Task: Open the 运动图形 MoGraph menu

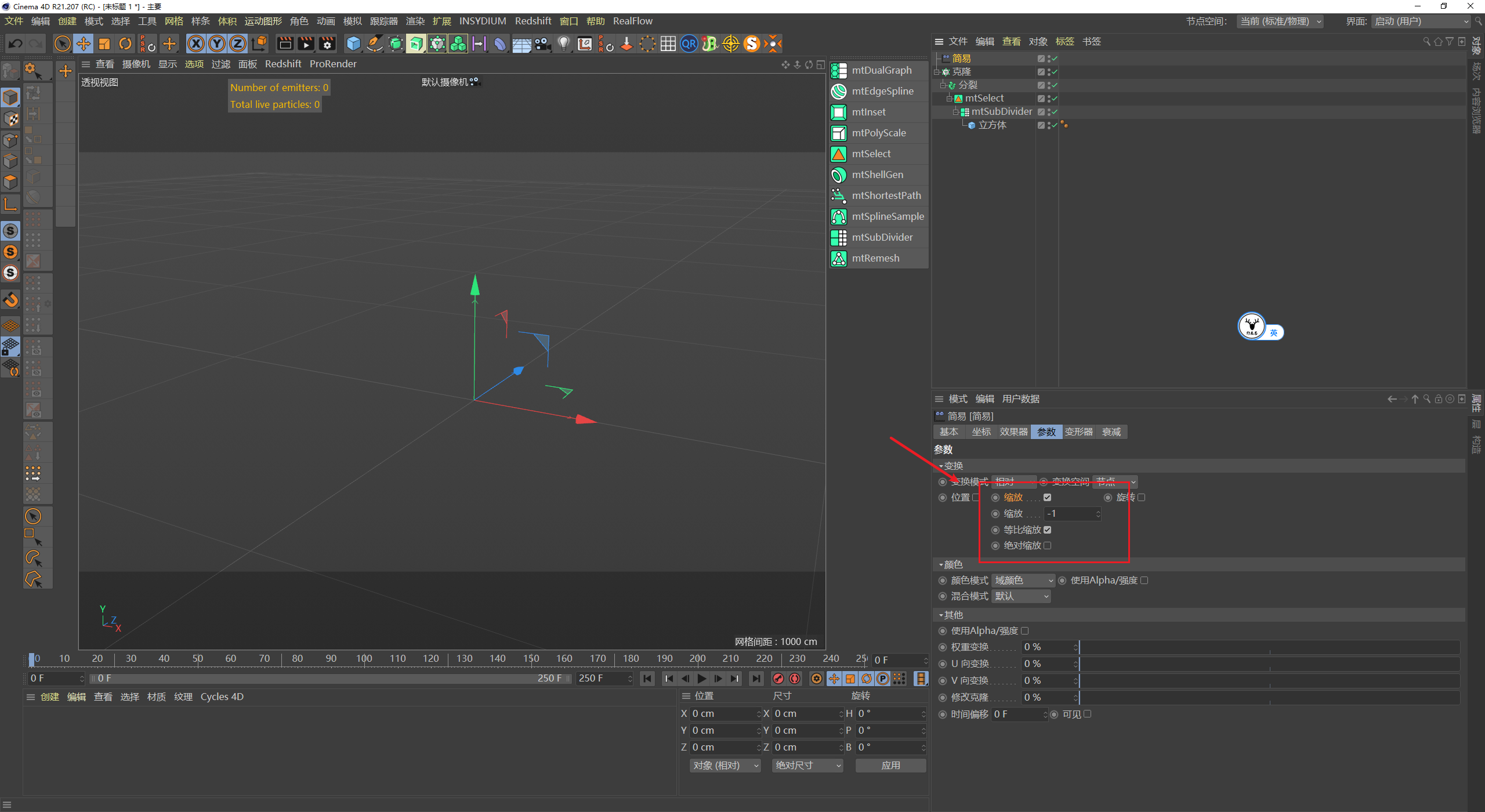Action: [263, 21]
